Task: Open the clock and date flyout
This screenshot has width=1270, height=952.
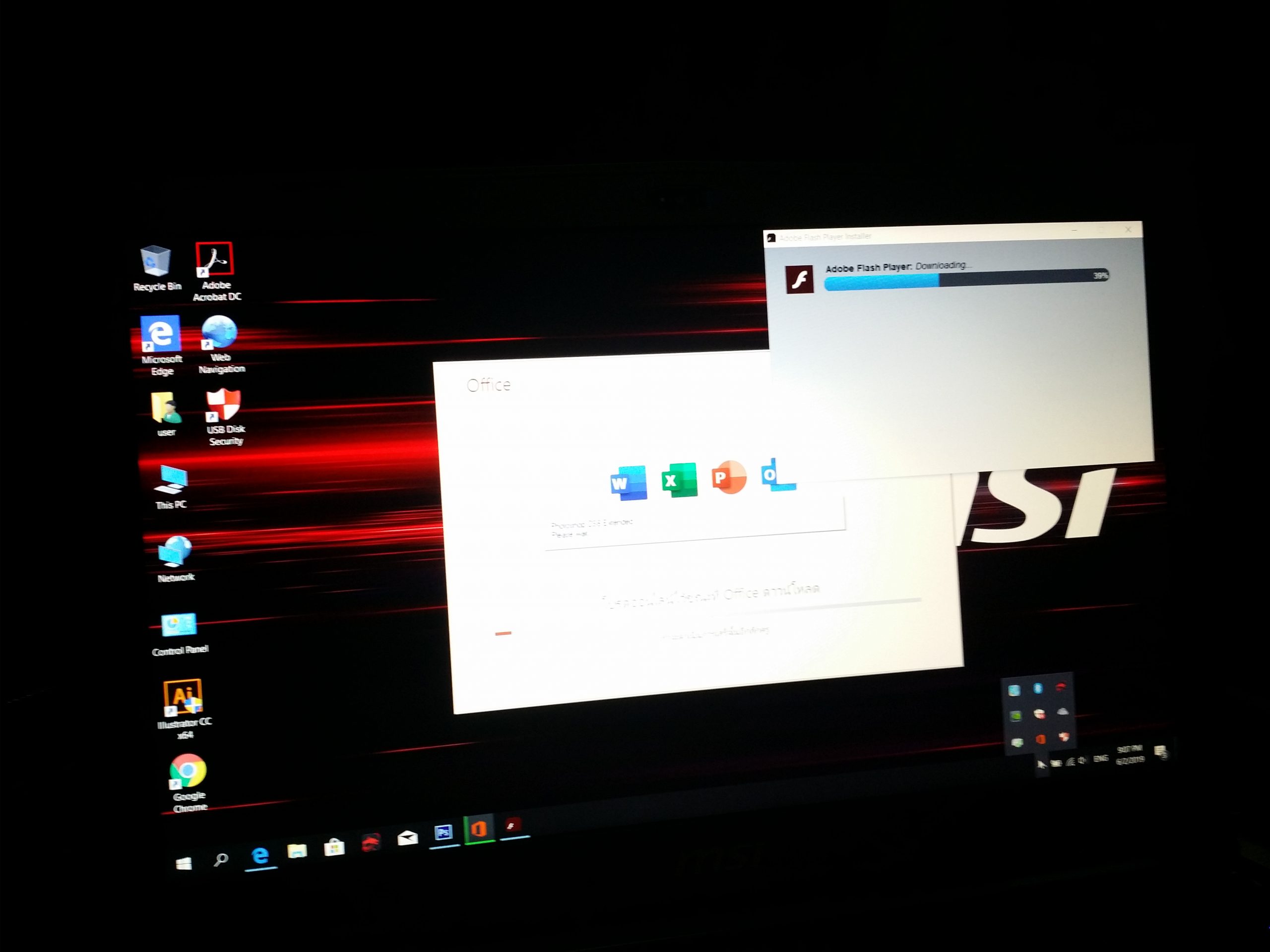Action: click(x=1130, y=755)
